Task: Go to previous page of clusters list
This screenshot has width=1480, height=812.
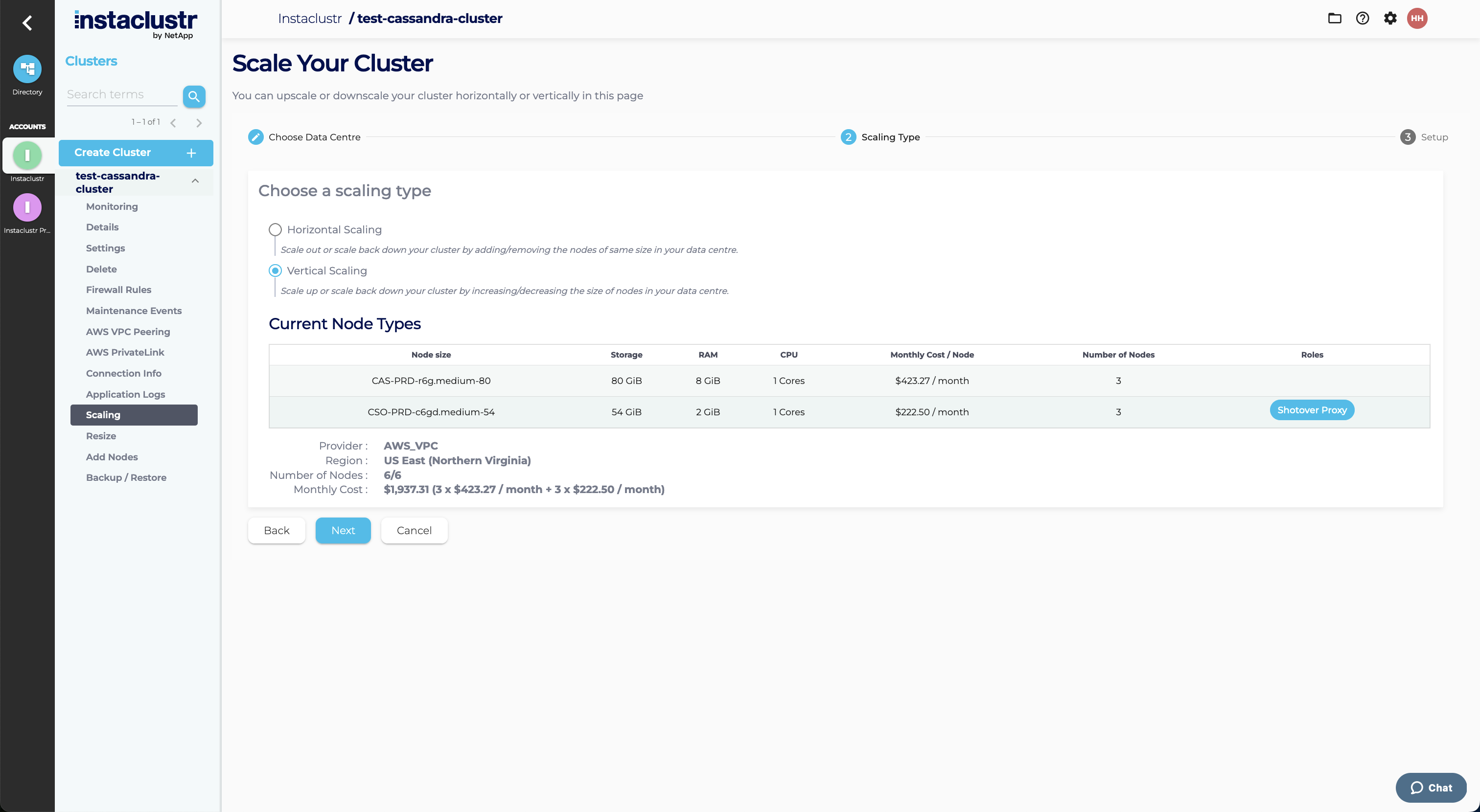Action: click(173, 123)
